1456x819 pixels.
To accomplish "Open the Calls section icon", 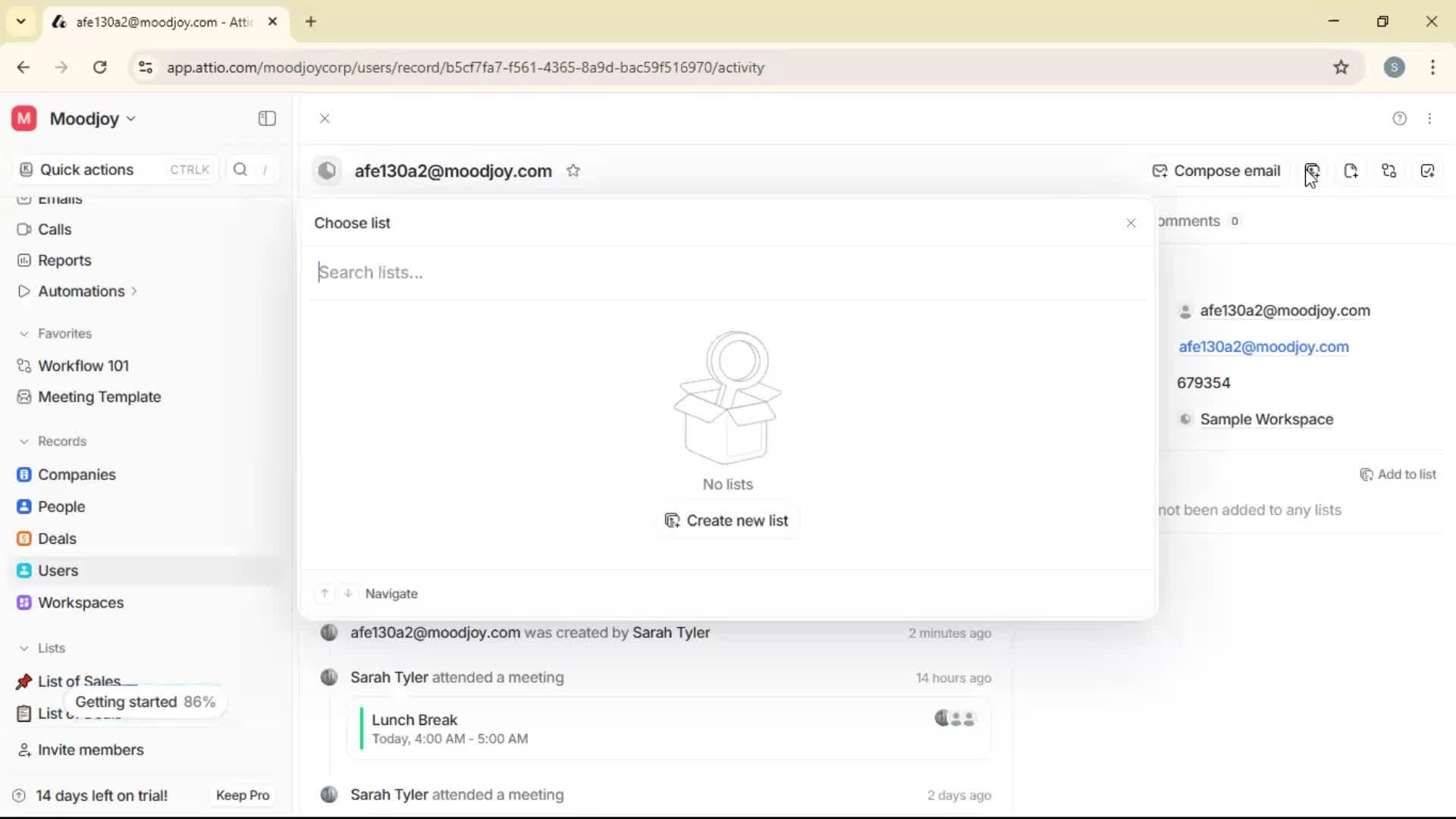I will click(x=24, y=229).
